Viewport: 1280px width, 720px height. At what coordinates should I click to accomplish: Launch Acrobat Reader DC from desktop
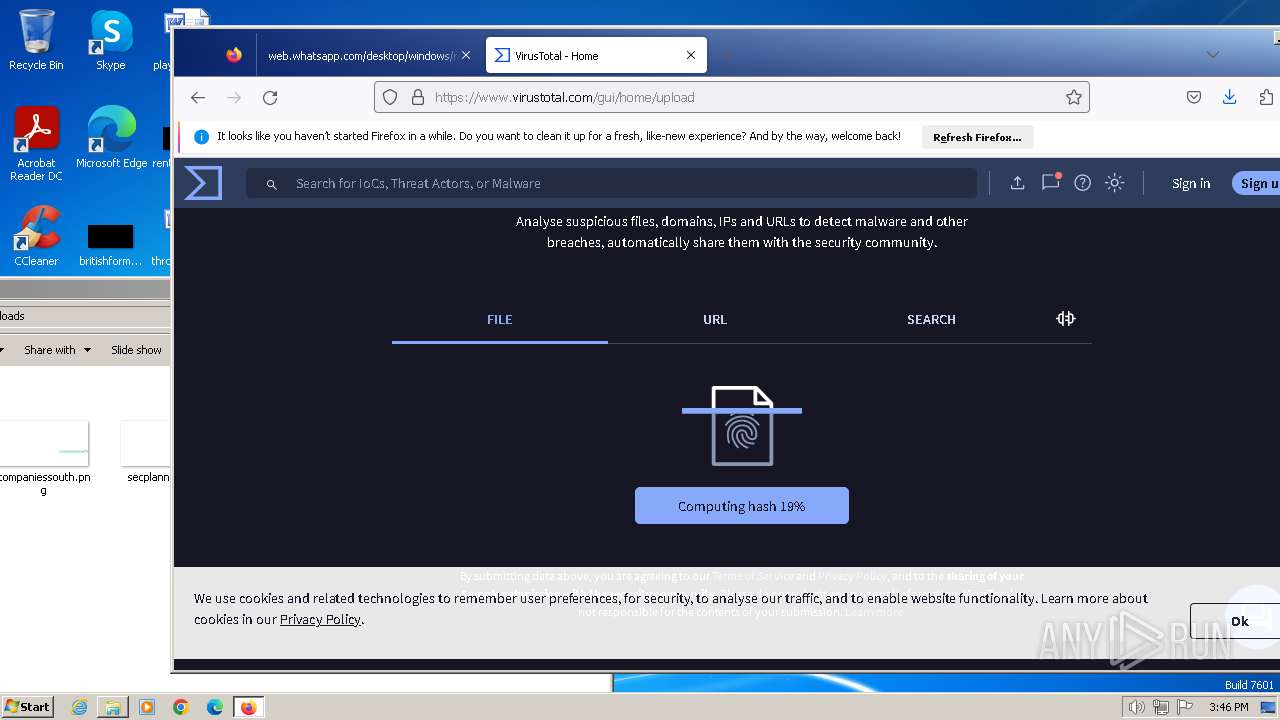pos(36,145)
